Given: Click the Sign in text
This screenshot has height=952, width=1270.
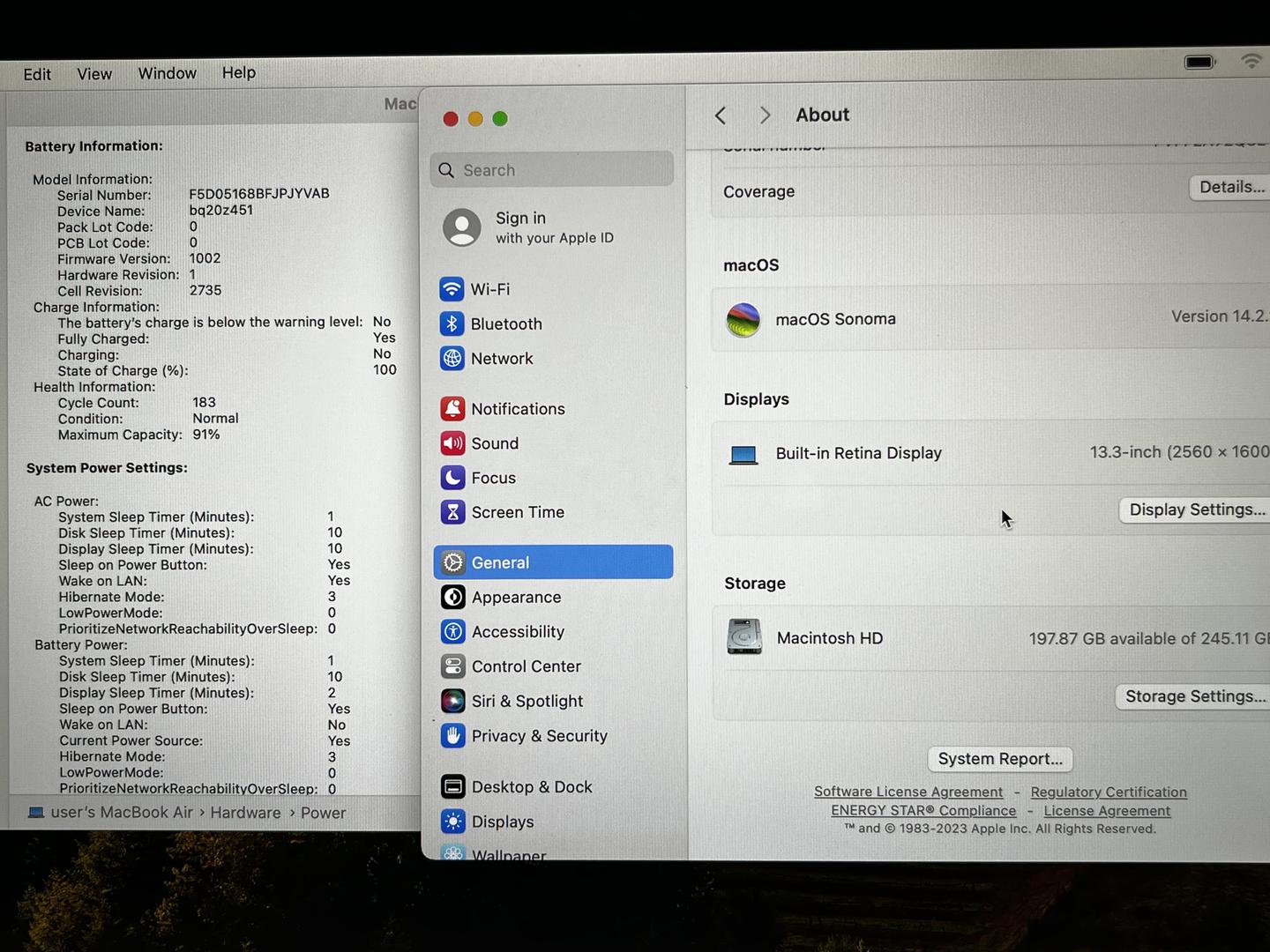Looking at the screenshot, I should (520, 218).
